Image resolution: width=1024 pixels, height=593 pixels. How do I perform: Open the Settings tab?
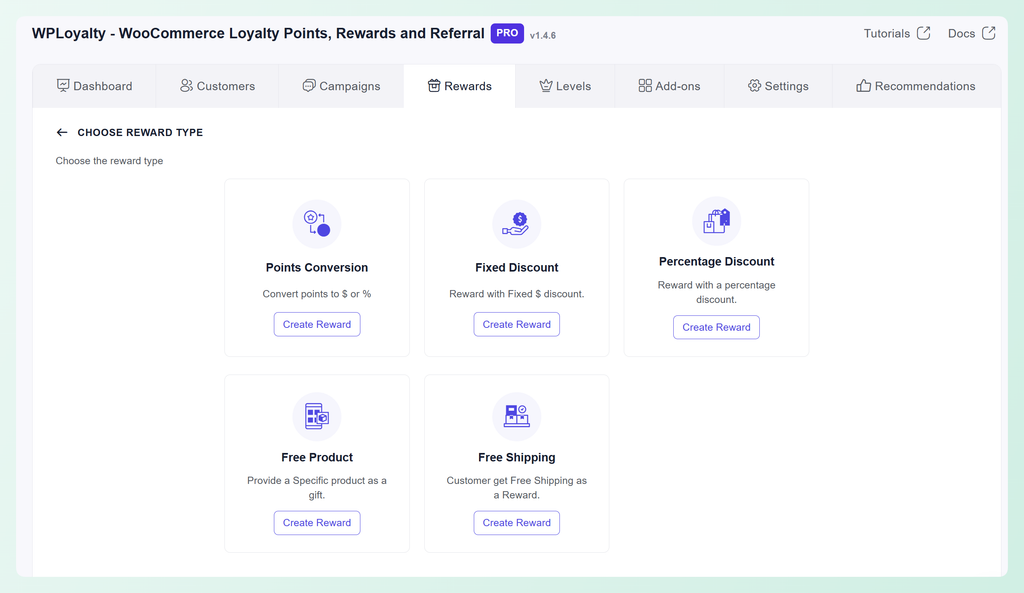(x=778, y=86)
